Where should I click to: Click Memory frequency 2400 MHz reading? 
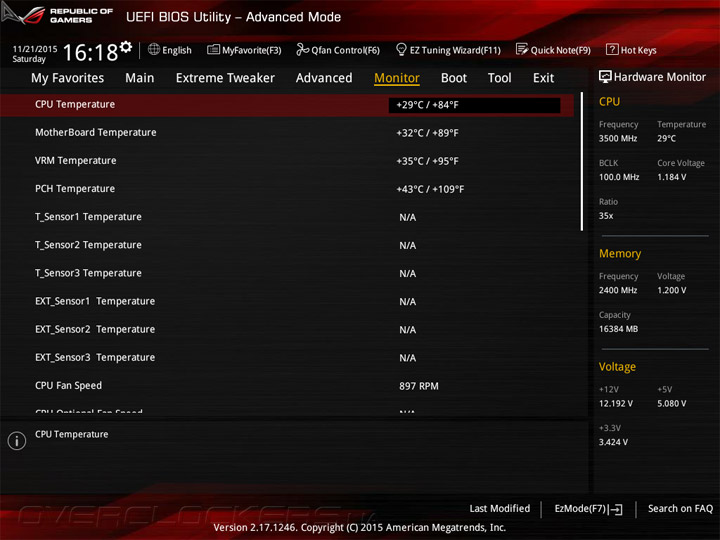[618, 290]
